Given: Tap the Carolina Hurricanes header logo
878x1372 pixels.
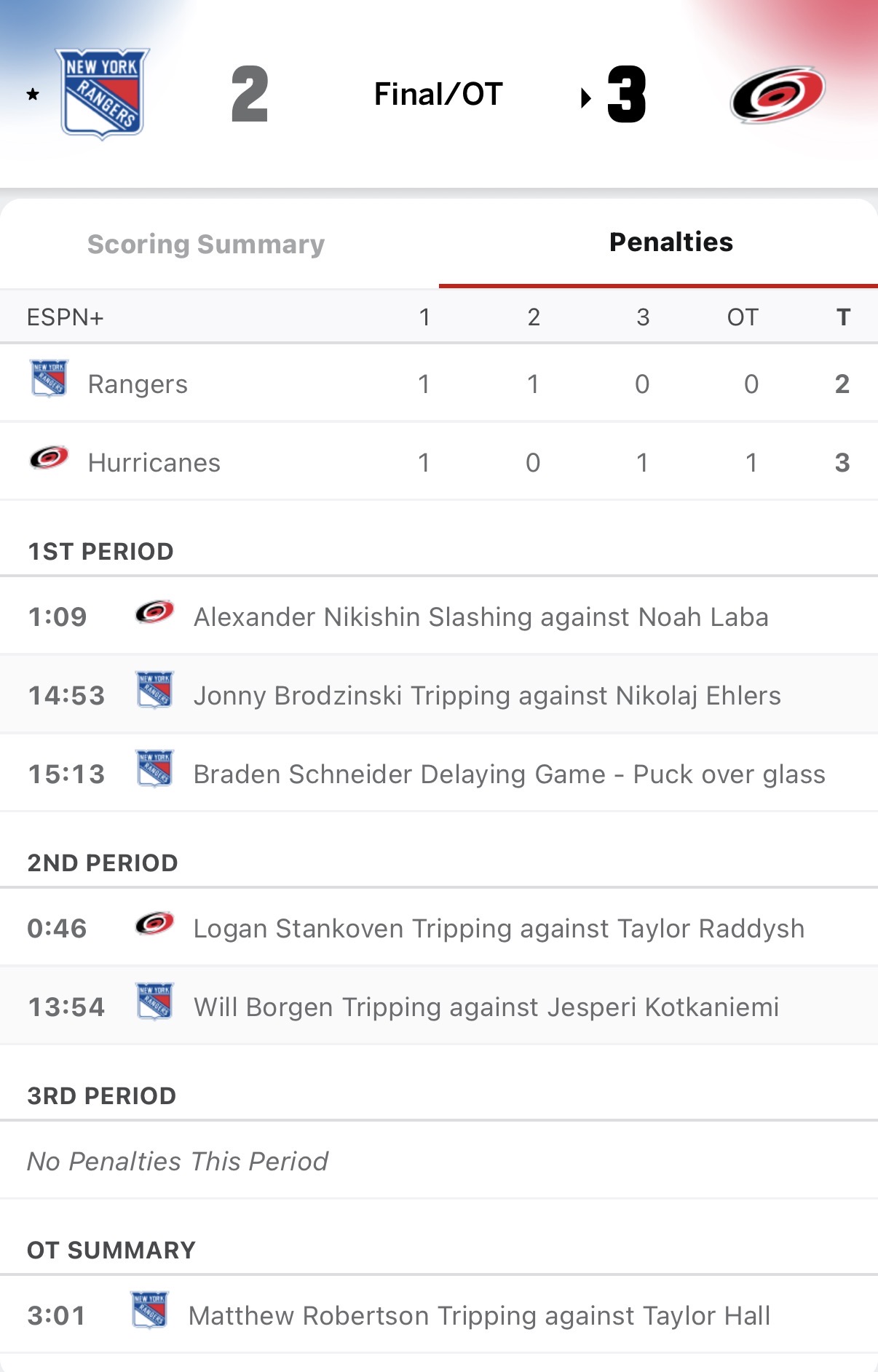Looking at the screenshot, I should pyautogui.click(x=777, y=95).
